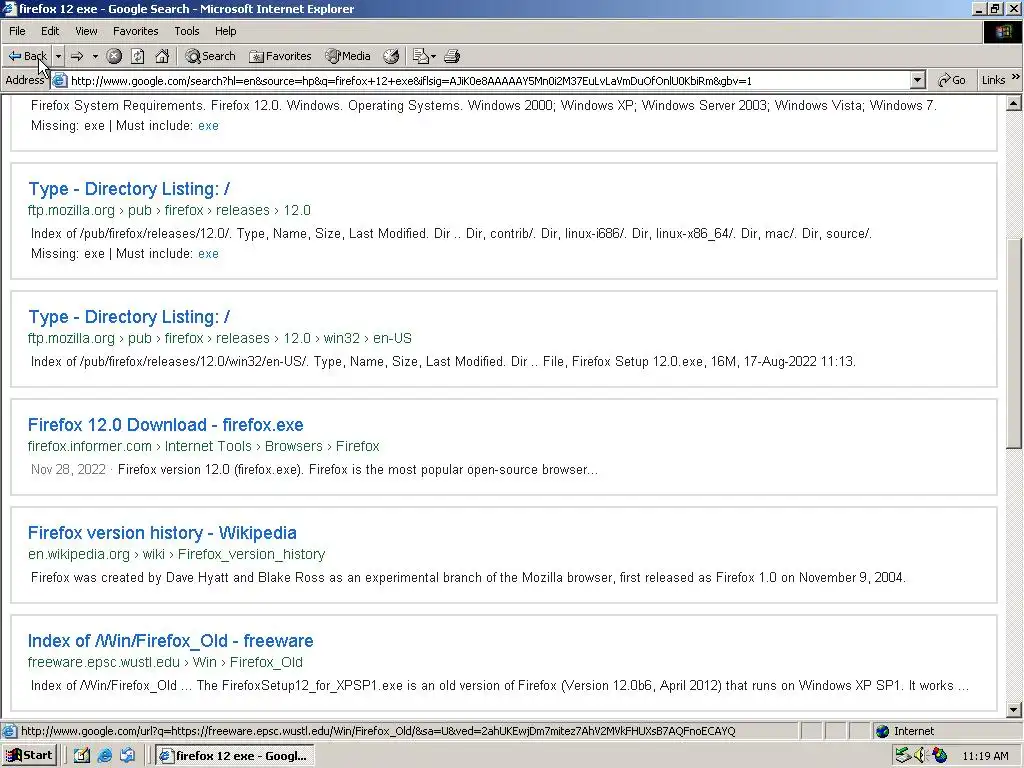Viewport: 1024px width, 768px height.
Task: Open 'Firefox version history - Wikipedia' result
Action: (x=162, y=533)
